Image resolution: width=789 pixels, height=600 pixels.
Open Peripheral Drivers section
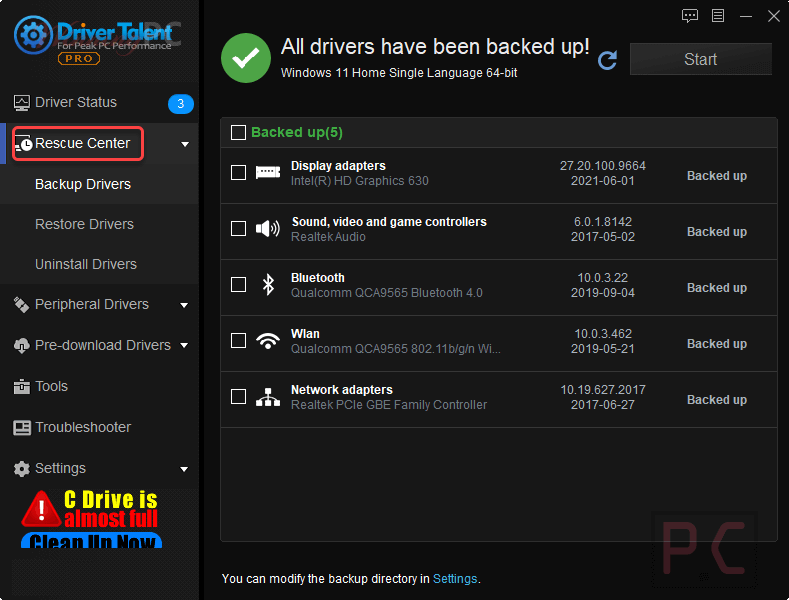point(99,305)
